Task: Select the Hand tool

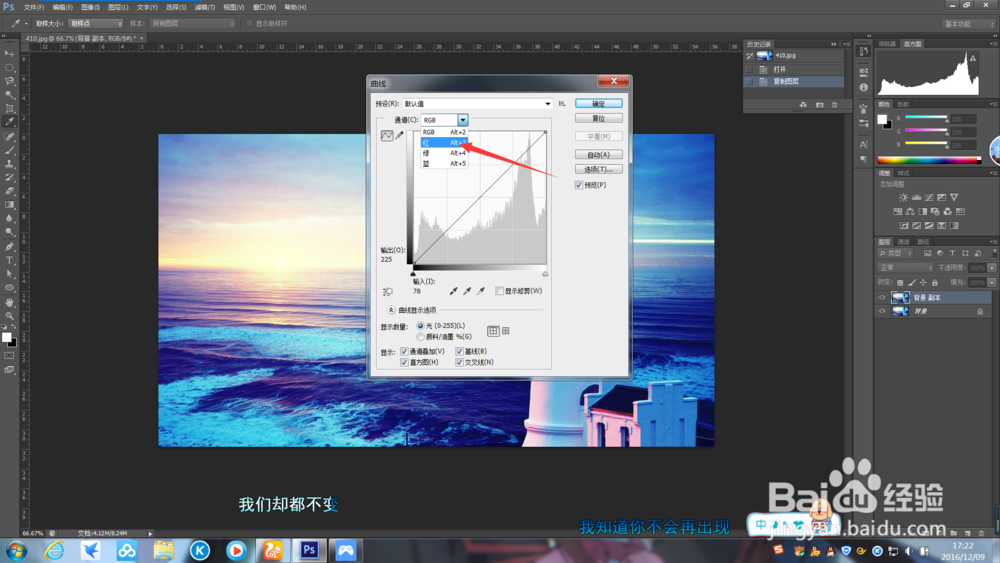Action: (x=10, y=302)
